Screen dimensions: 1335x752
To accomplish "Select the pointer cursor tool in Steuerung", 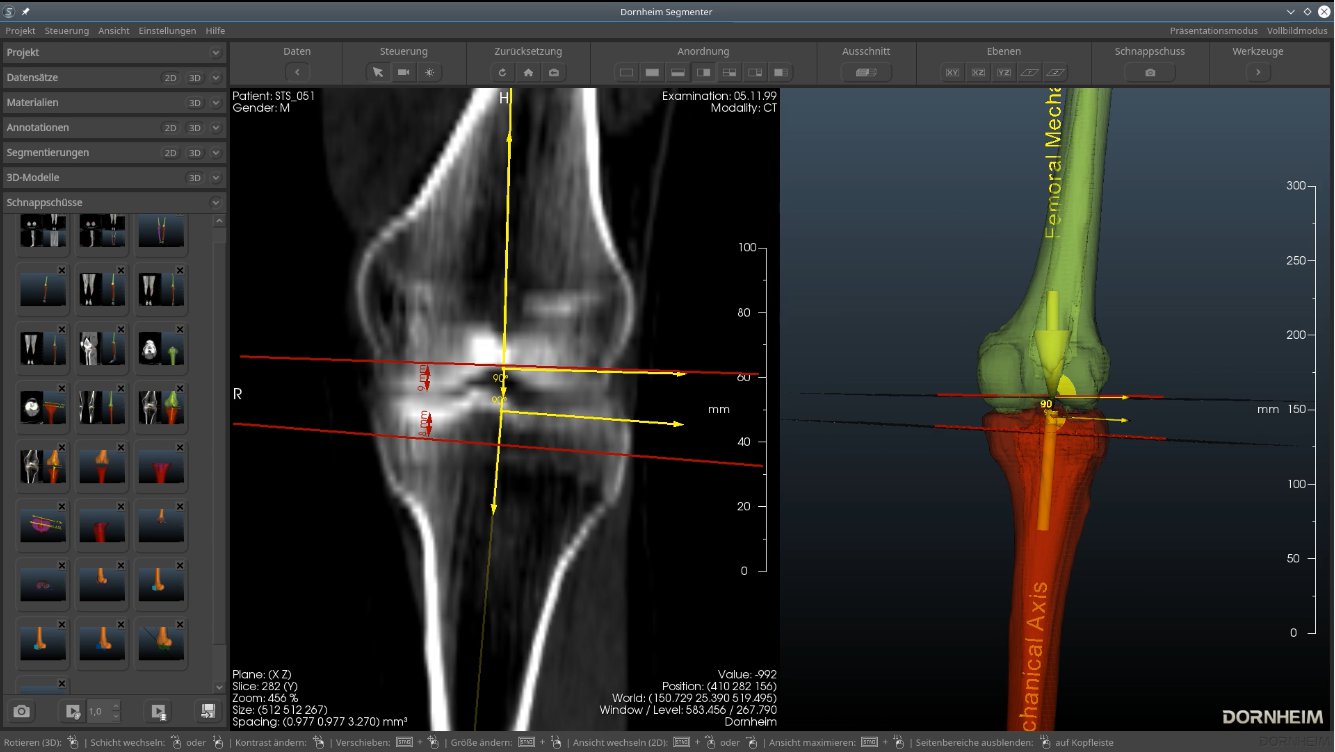I will pos(377,72).
